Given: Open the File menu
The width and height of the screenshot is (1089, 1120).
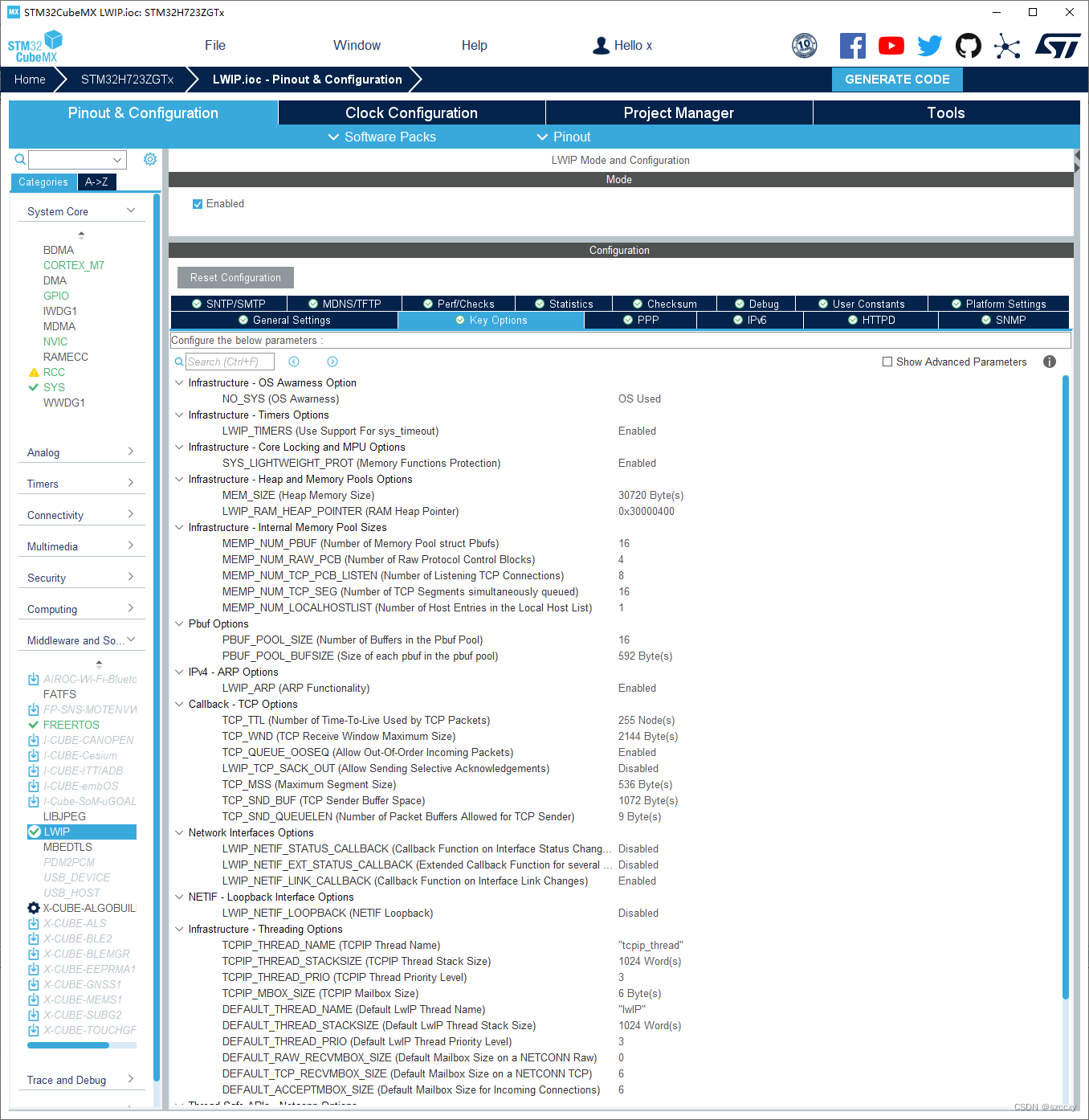Looking at the screenshot, I should [x=215, y=46].
